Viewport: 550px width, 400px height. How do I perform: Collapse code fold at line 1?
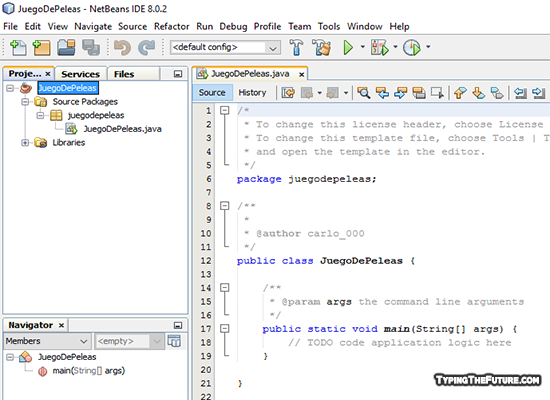tap(224, 111)
